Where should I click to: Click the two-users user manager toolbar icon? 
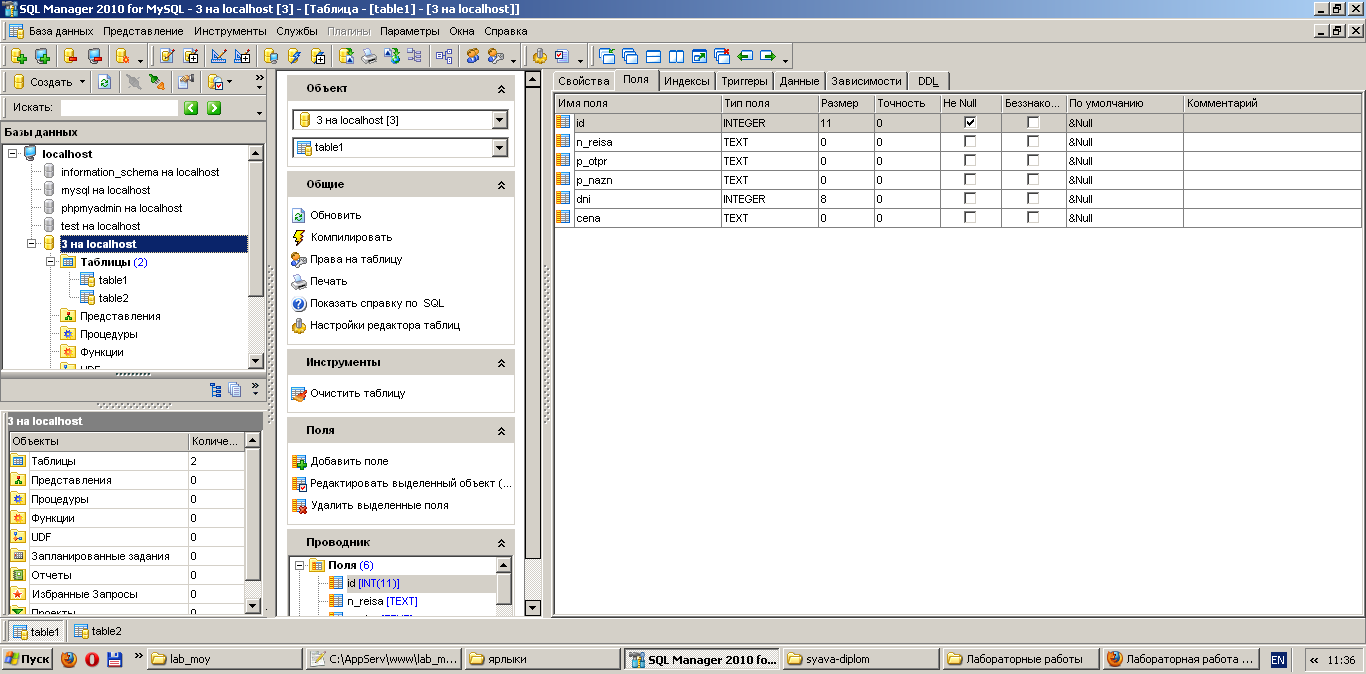(x=473, y=56)
